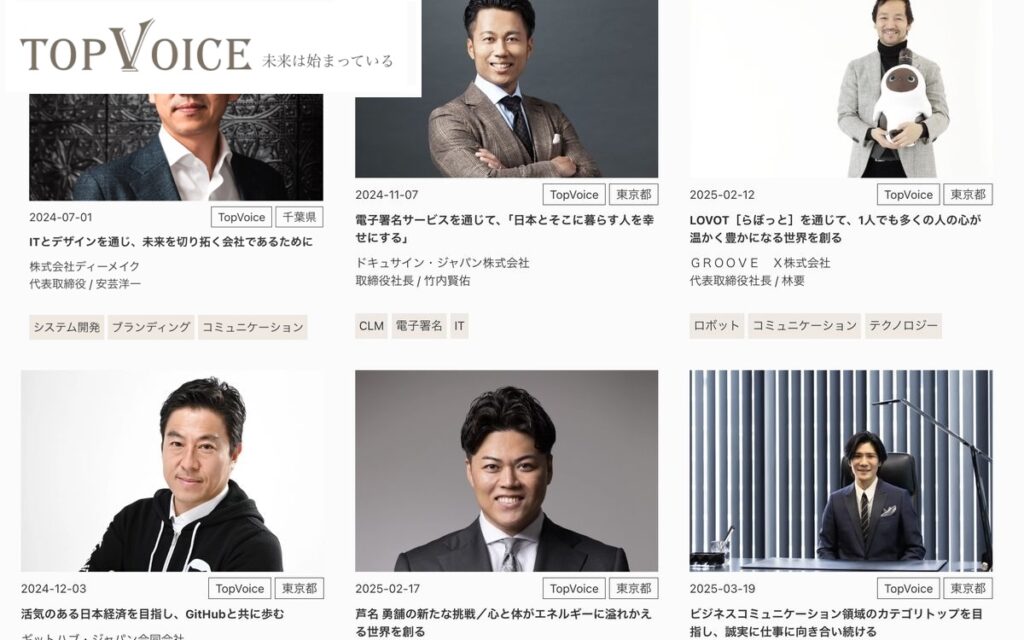Open the GitHubと共に歩む article title

click(x=153, y=614)
